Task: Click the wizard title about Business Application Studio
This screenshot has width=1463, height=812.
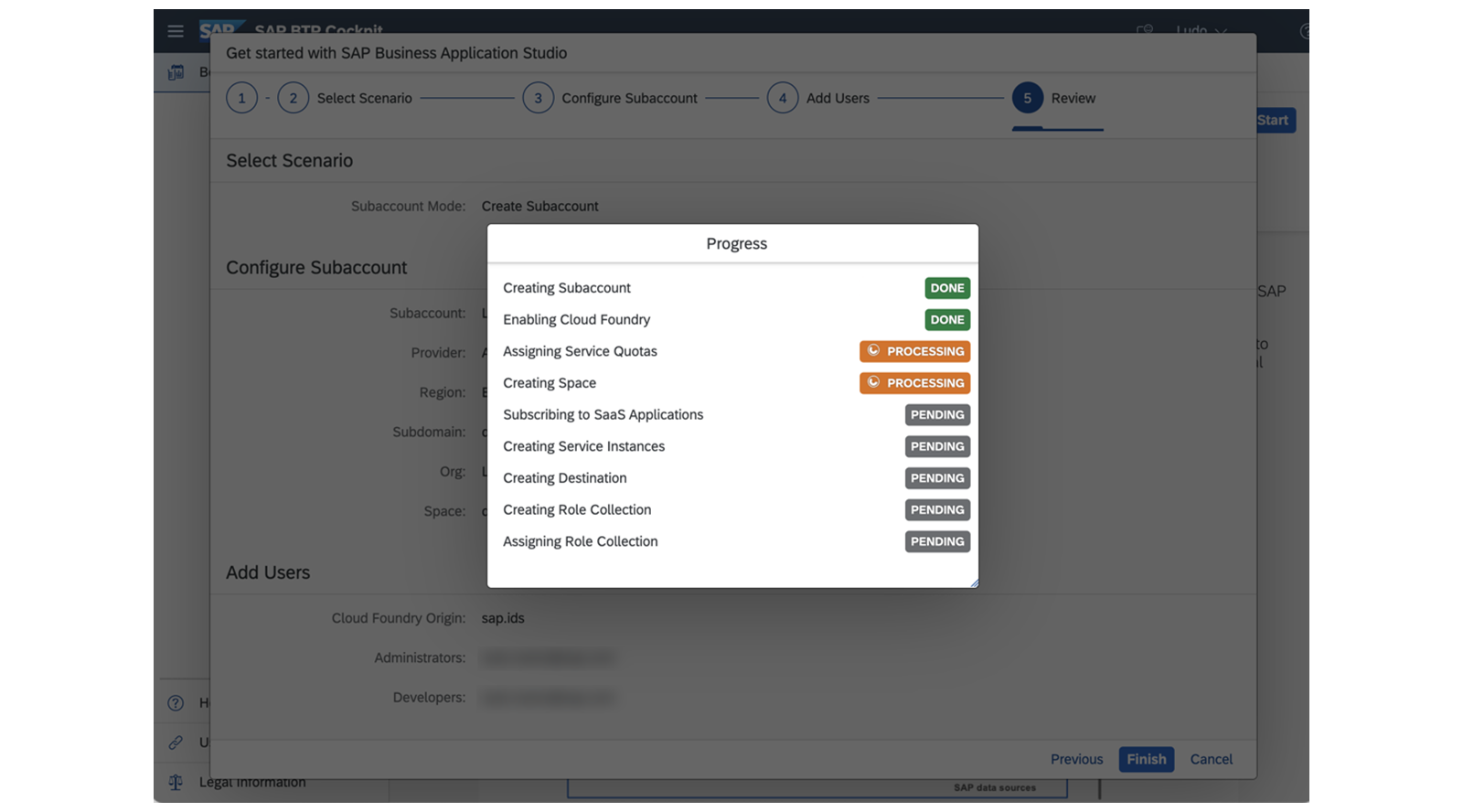Action: pos(396,53)
